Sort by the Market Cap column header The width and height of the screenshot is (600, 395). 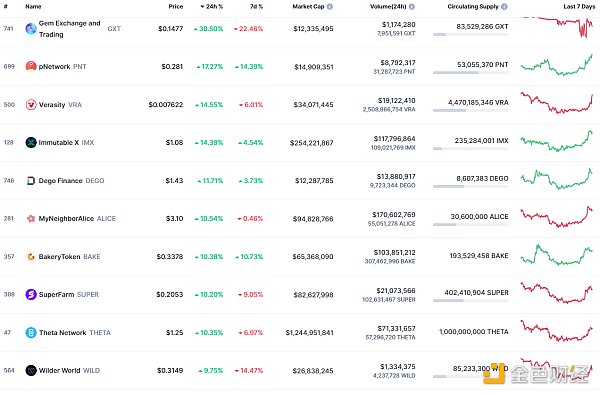click(308, 7)
